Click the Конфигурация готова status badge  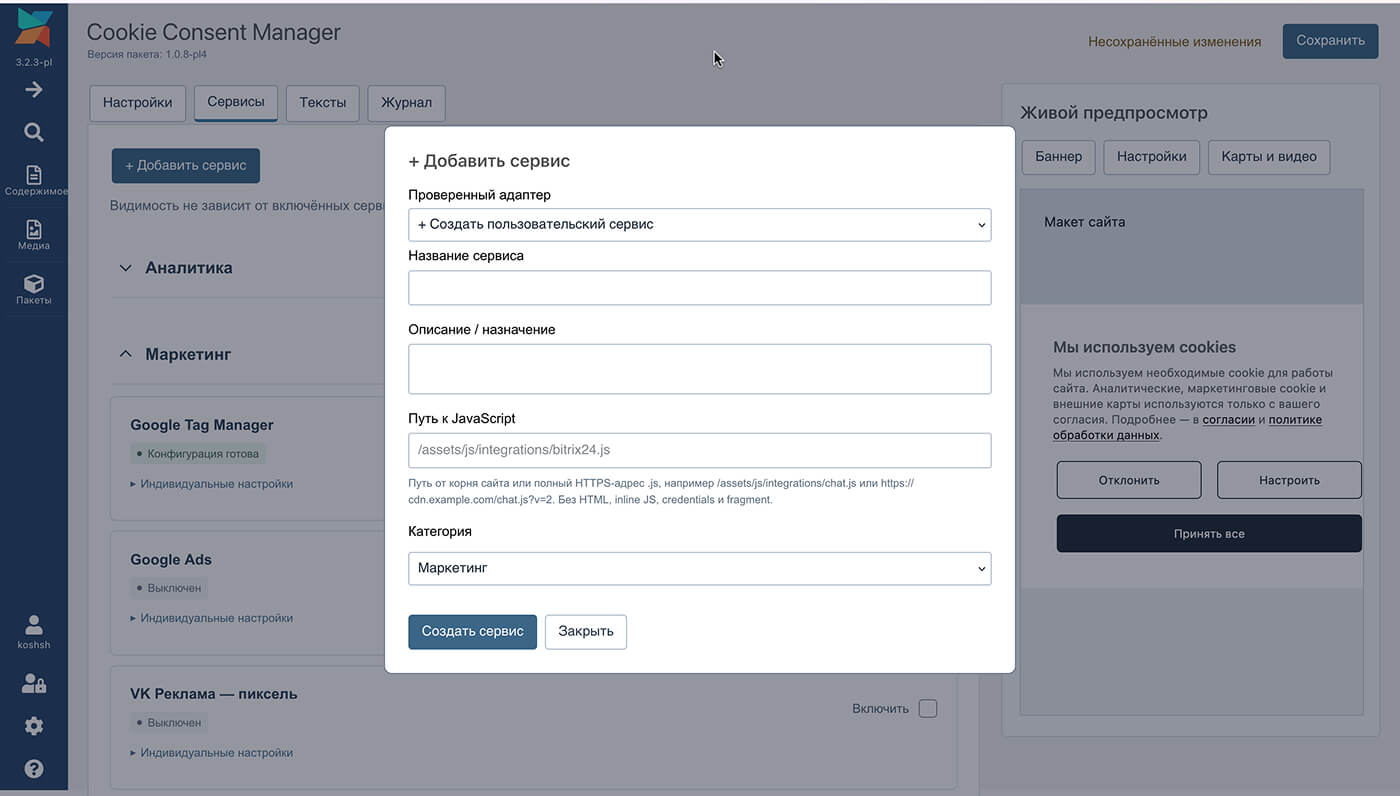[198, 454]
